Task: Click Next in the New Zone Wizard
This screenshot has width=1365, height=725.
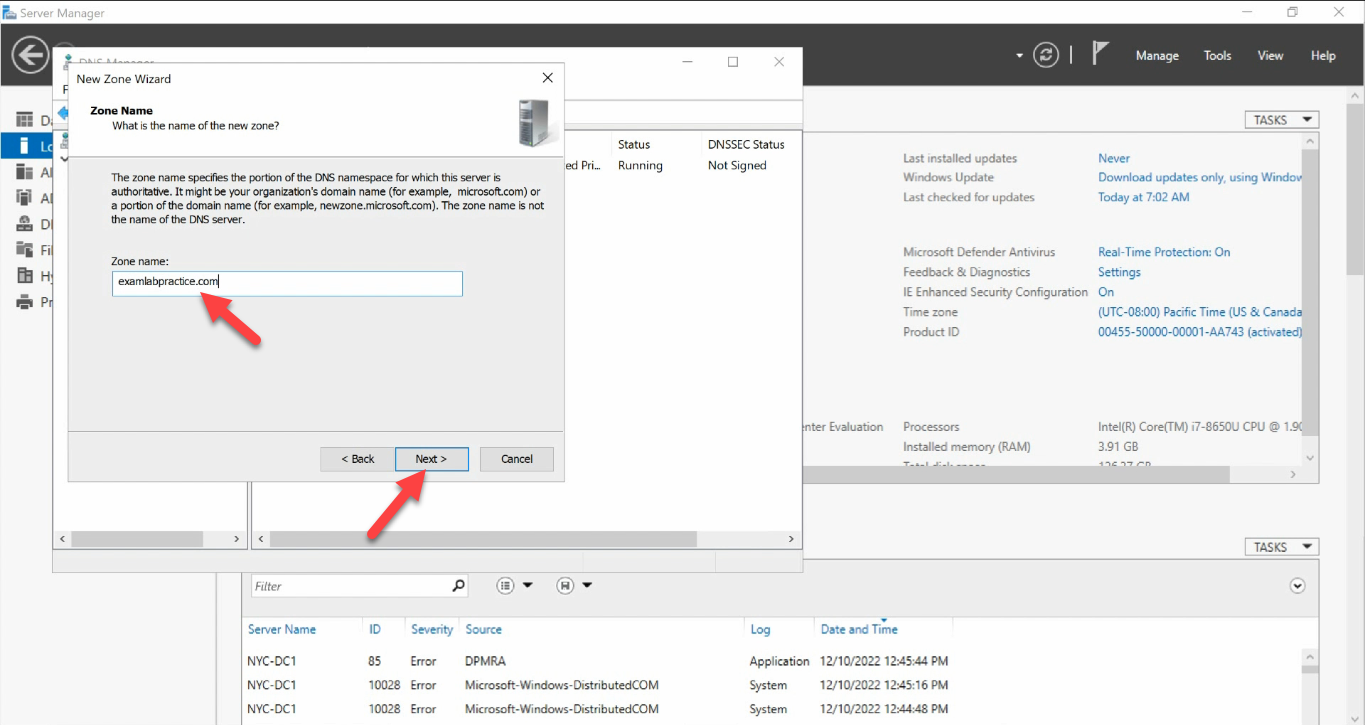Action: 432,459
